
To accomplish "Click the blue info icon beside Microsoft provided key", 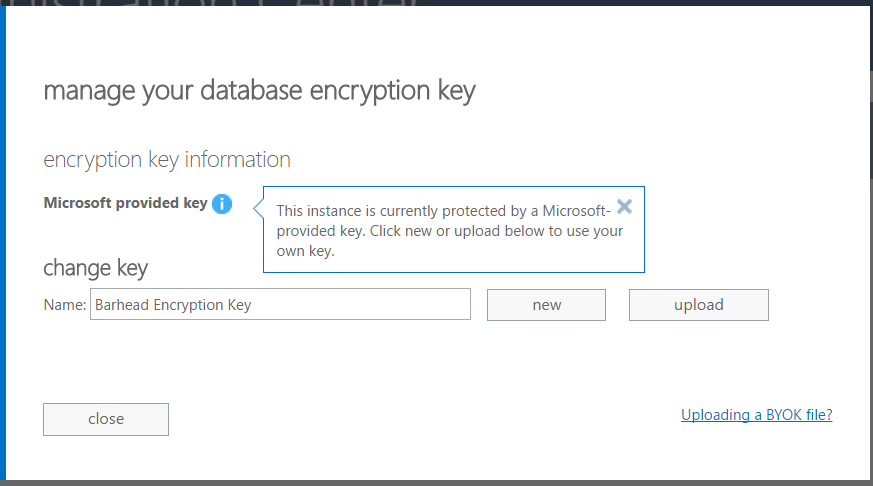I will tap(222, 204).
